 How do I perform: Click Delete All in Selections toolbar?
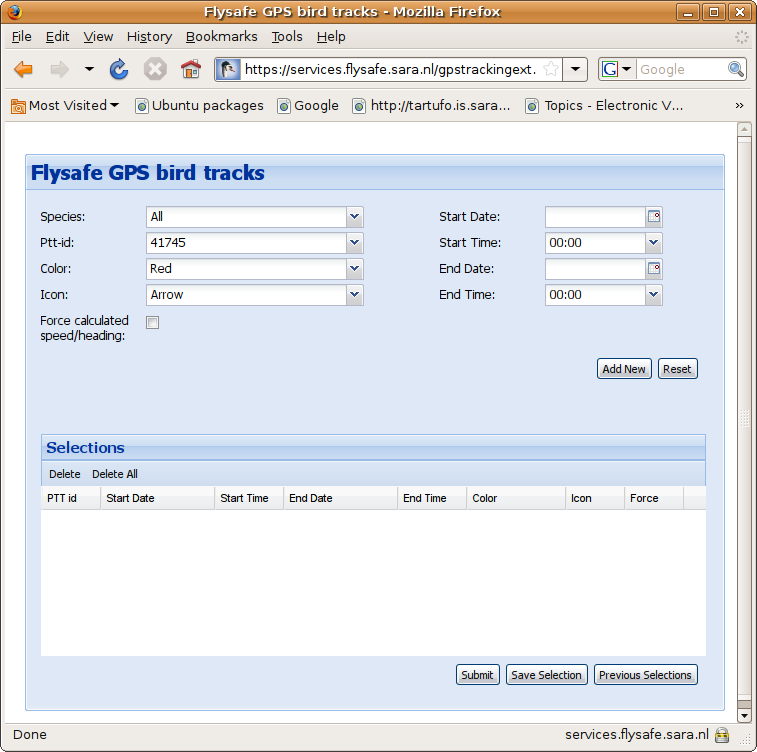pyautogui.click(x=115, y=474)
